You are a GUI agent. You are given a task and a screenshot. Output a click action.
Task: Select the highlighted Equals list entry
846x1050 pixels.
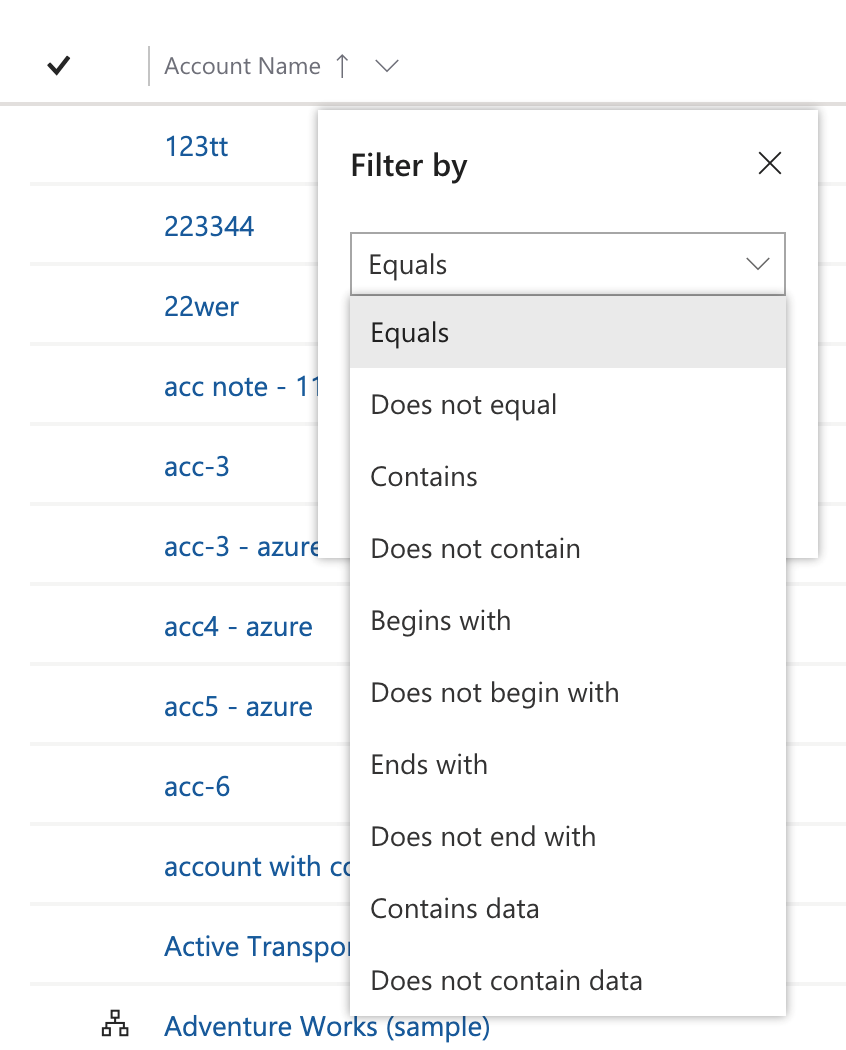(409, 332)
